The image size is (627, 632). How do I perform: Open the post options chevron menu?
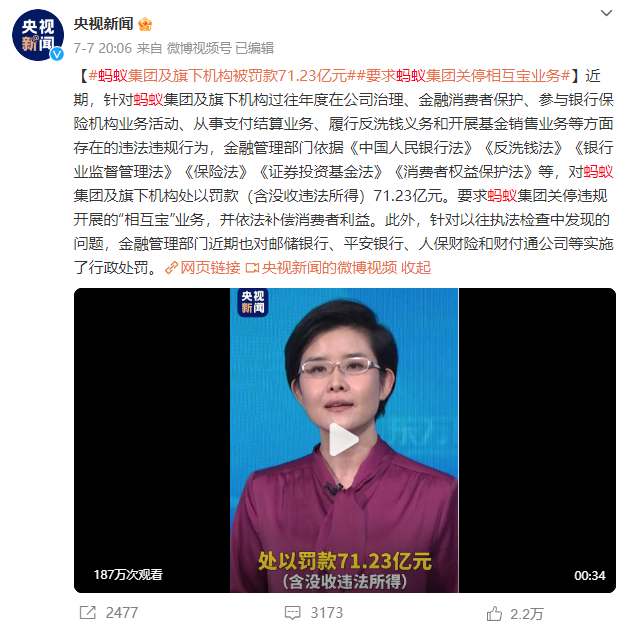point(606,13)
